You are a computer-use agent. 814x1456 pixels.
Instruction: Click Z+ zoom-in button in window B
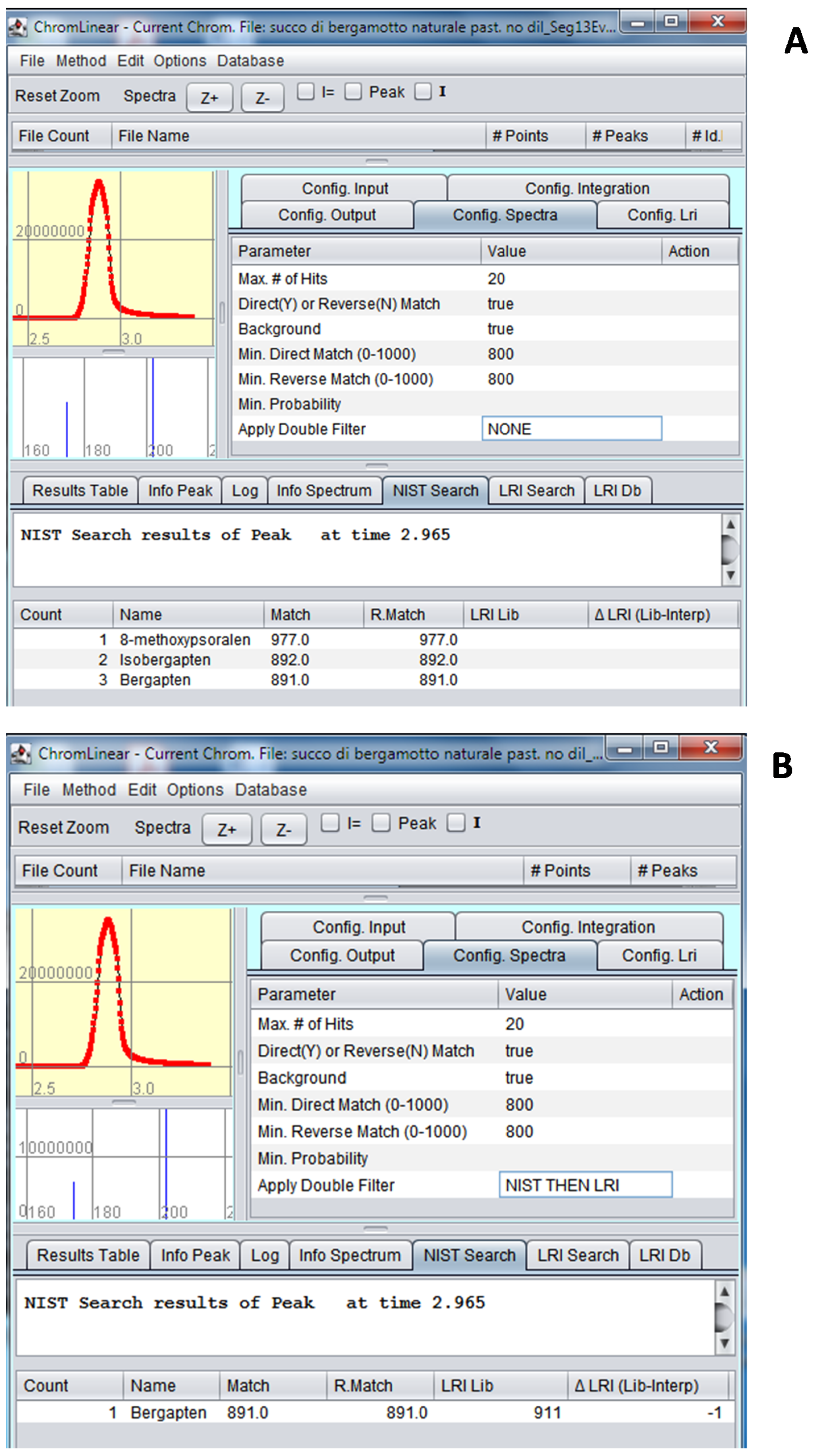(226, 829)
